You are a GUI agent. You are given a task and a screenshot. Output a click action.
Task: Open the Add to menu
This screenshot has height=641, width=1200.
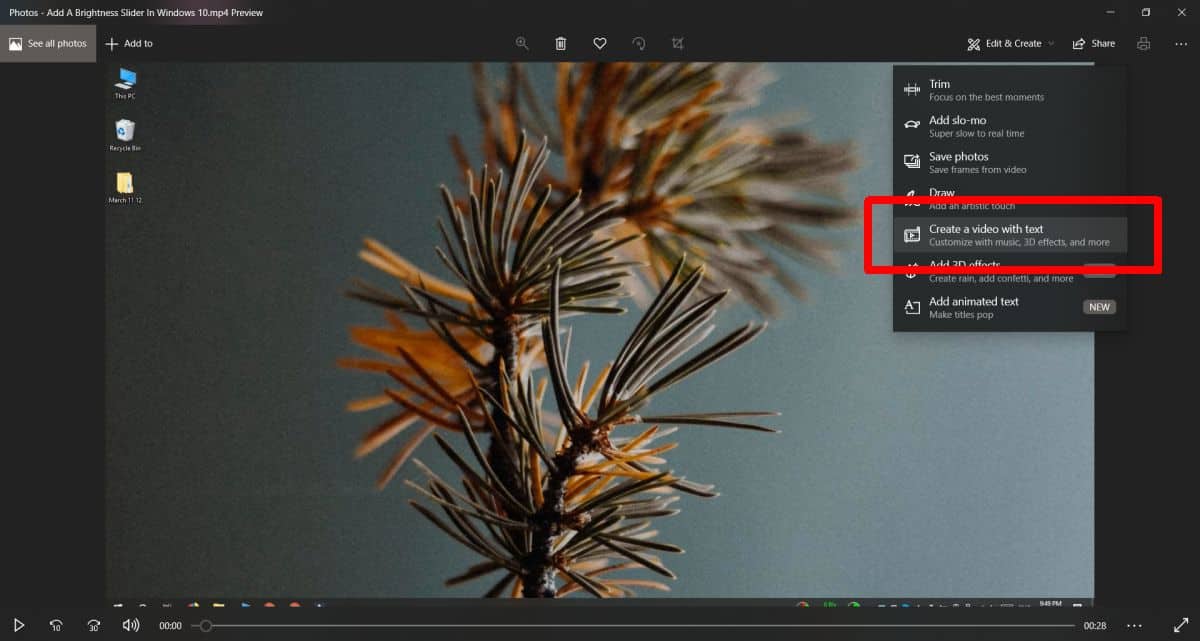tap(129, 44)
